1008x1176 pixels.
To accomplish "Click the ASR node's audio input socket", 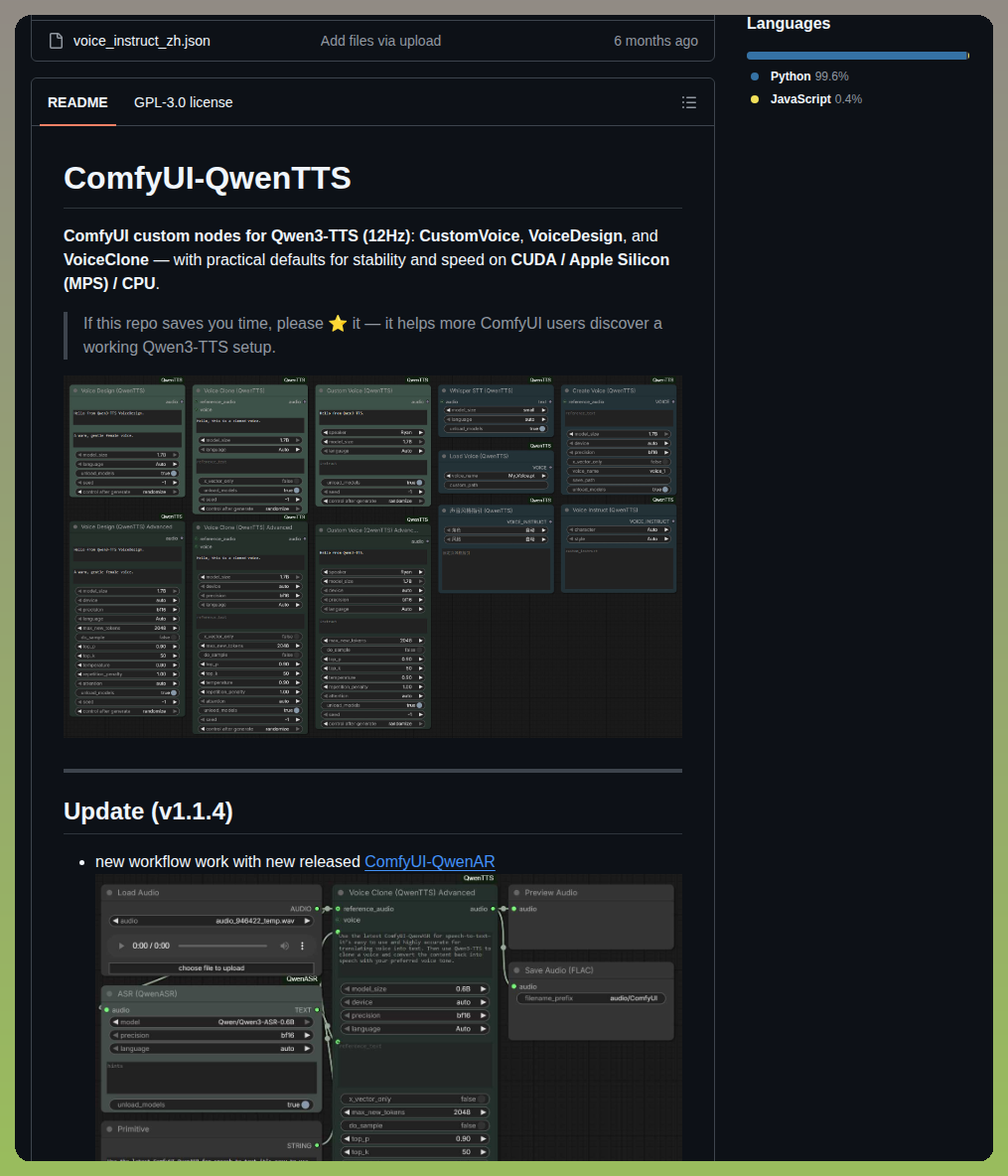I will [106, 1010].
